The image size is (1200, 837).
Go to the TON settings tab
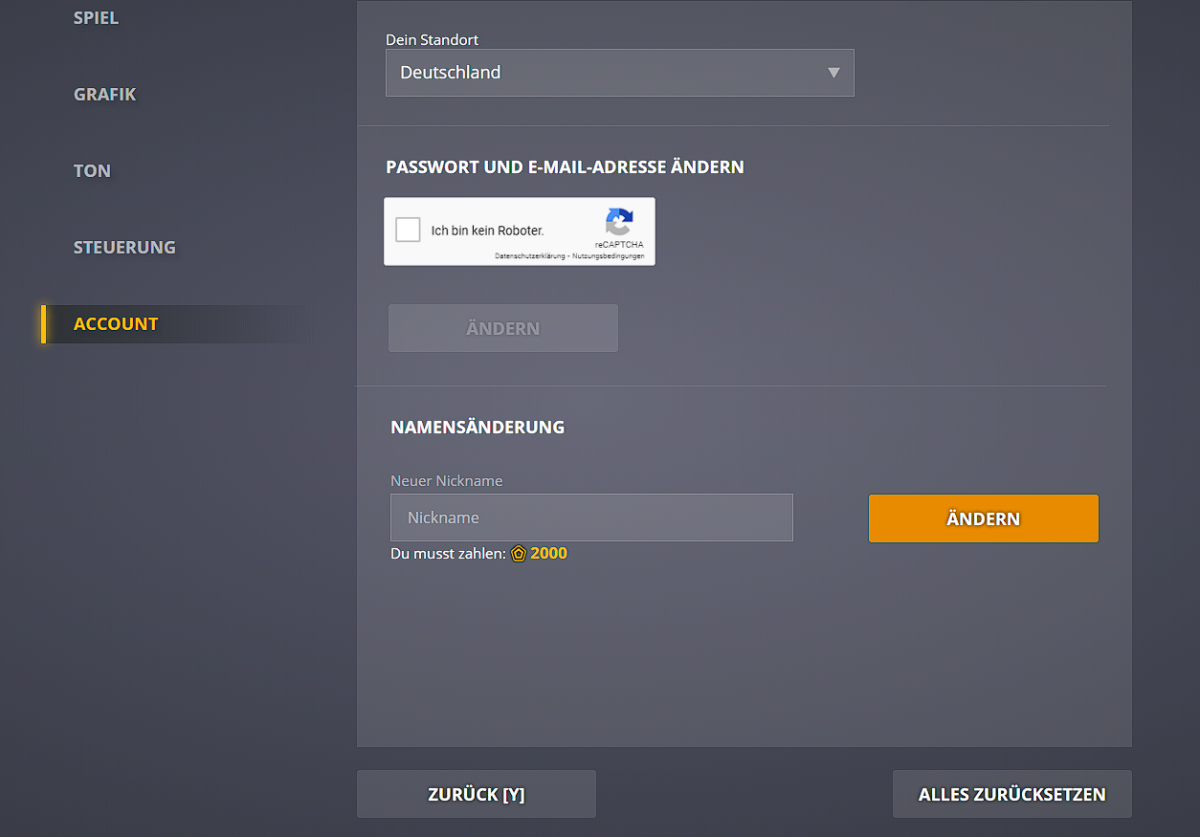point(92,171)
